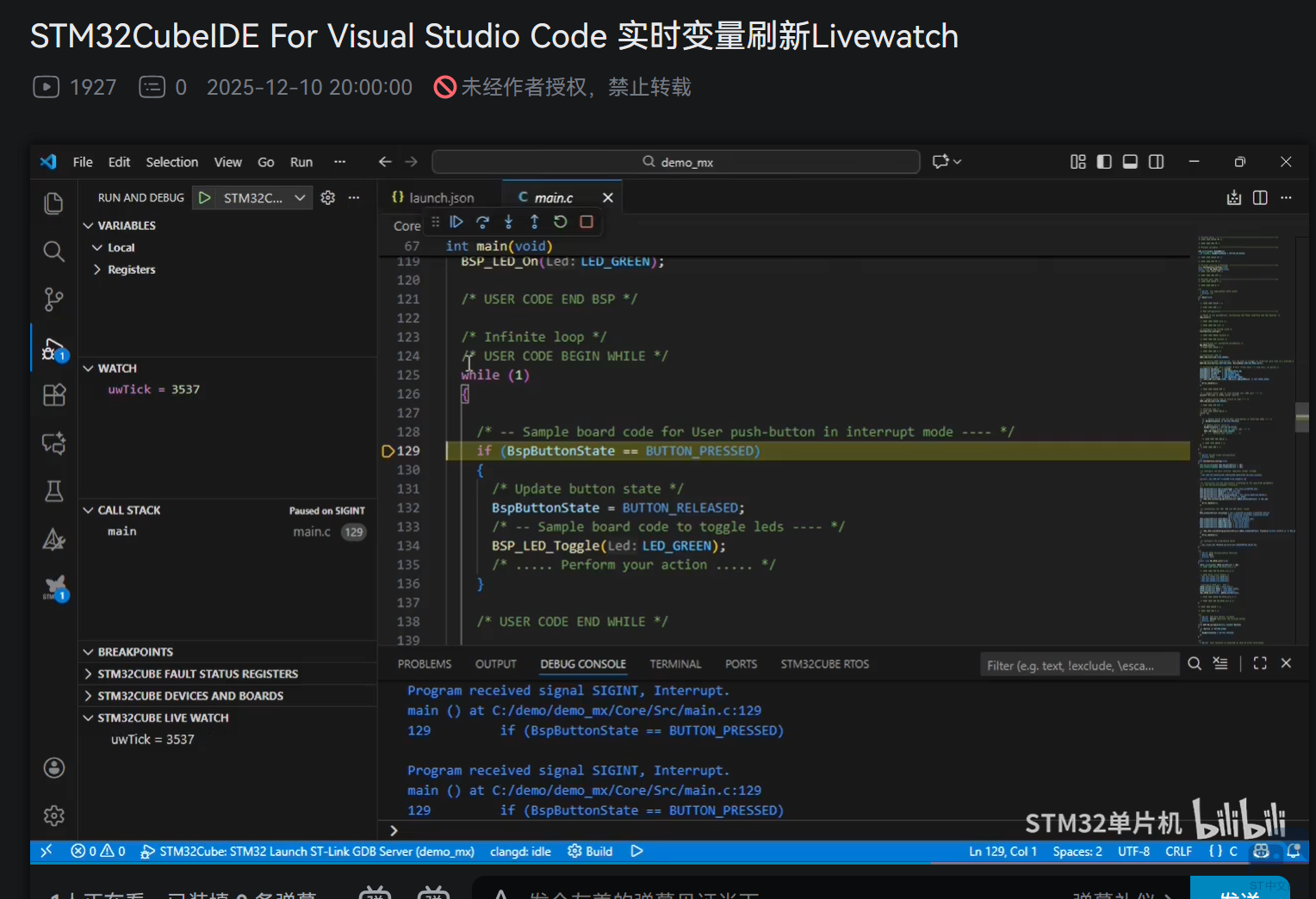Open the Chat view icon in activity bar
Screen dimensions: 1316x899
tap(53, 443)
